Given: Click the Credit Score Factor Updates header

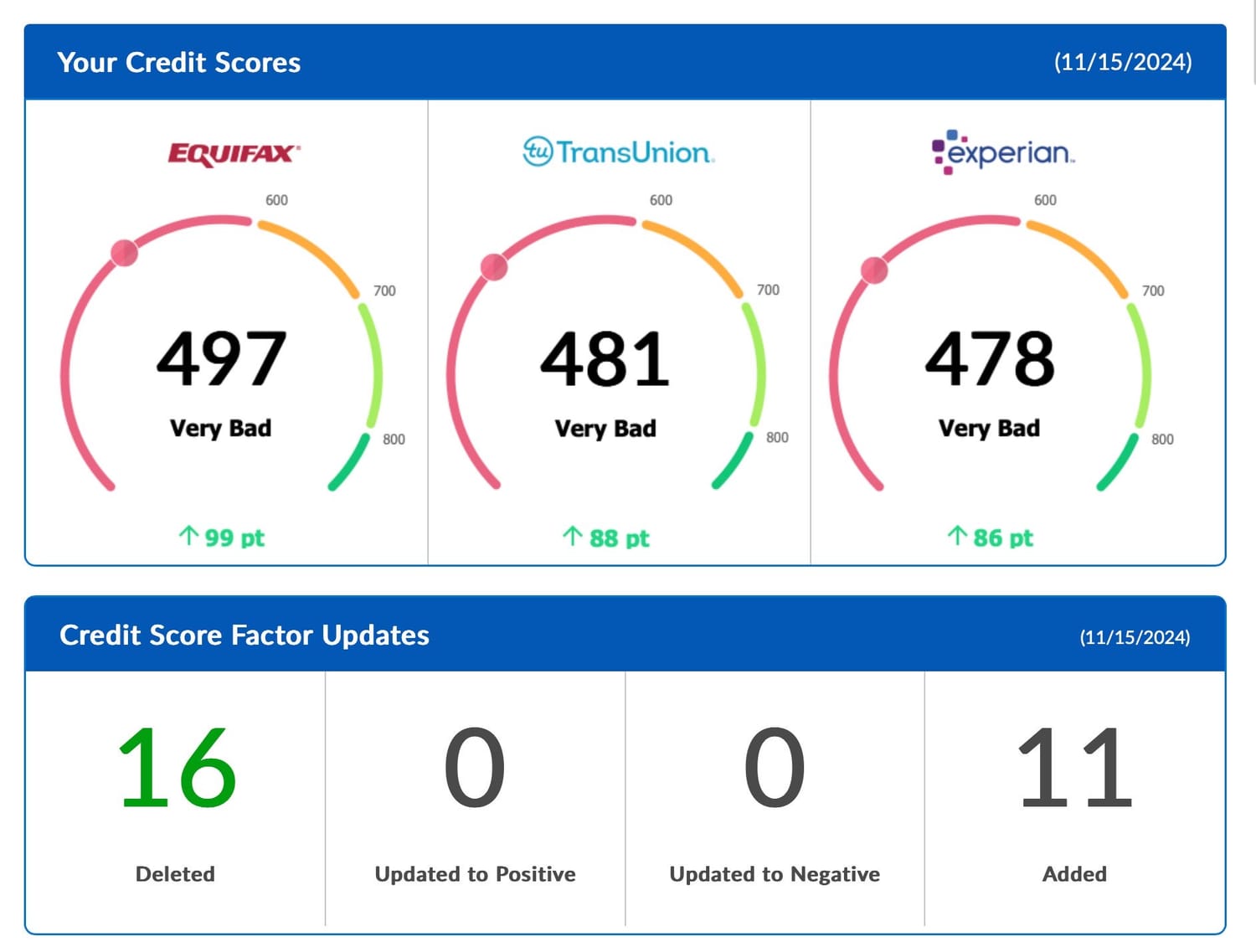Looking at the screenshot, I should point(244,636).
